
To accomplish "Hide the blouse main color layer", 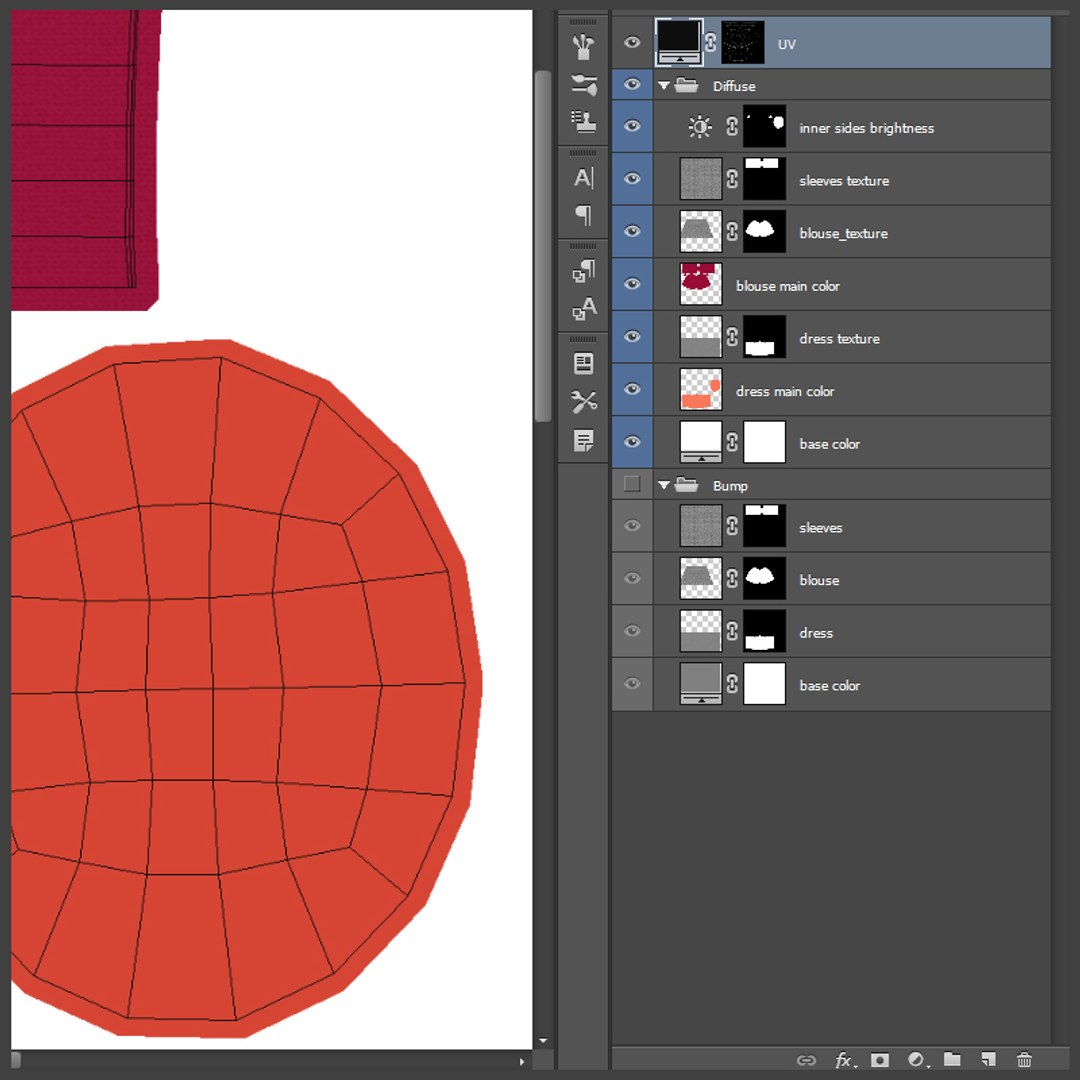I will (632, 284).
